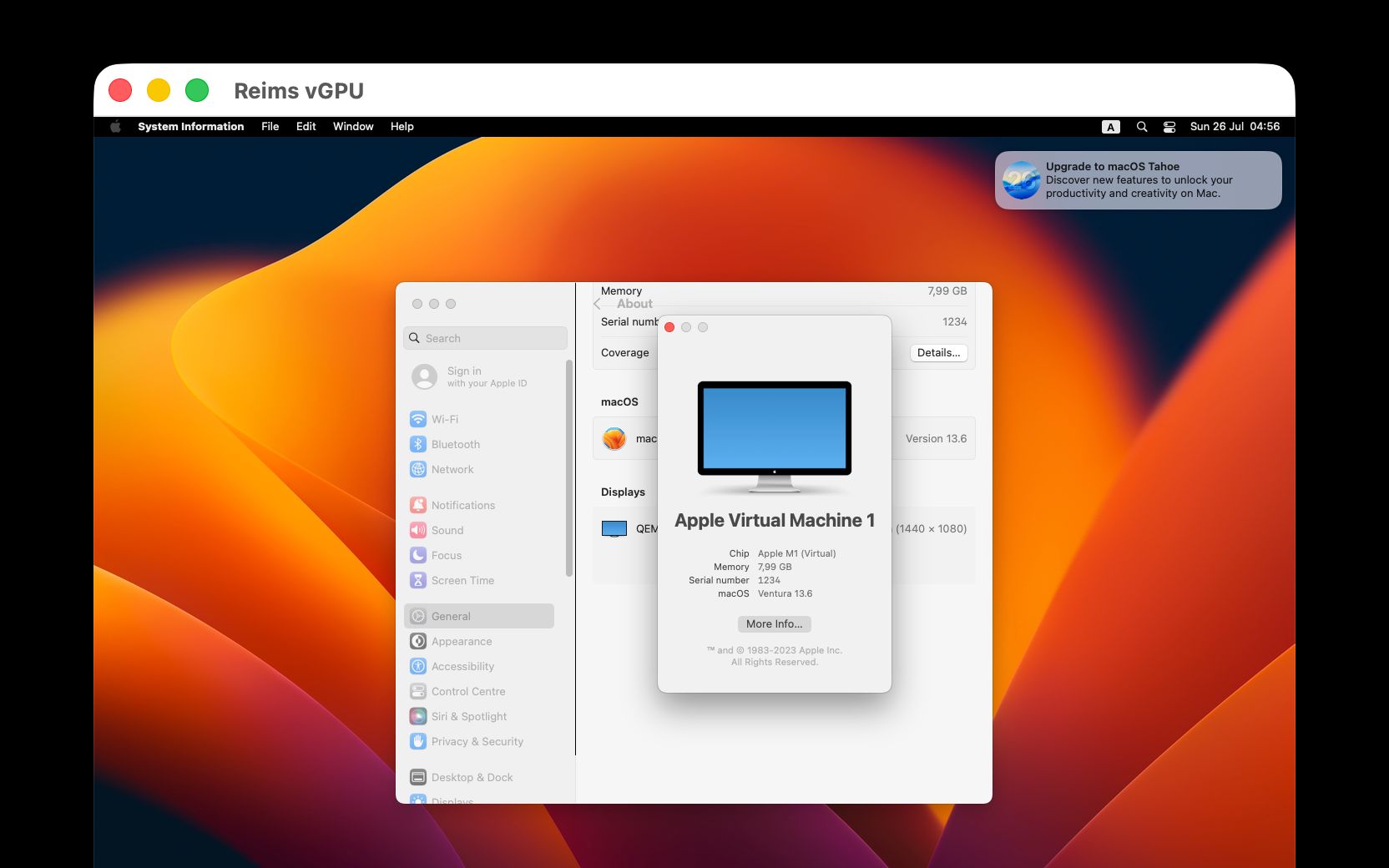Click the macOS Ventura icon in settings
Viewport: 1389px width, 868px height.
tap(614, 438)
